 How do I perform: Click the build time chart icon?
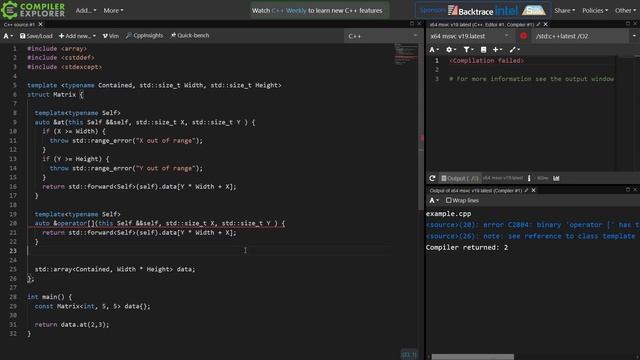coord(556,178)
